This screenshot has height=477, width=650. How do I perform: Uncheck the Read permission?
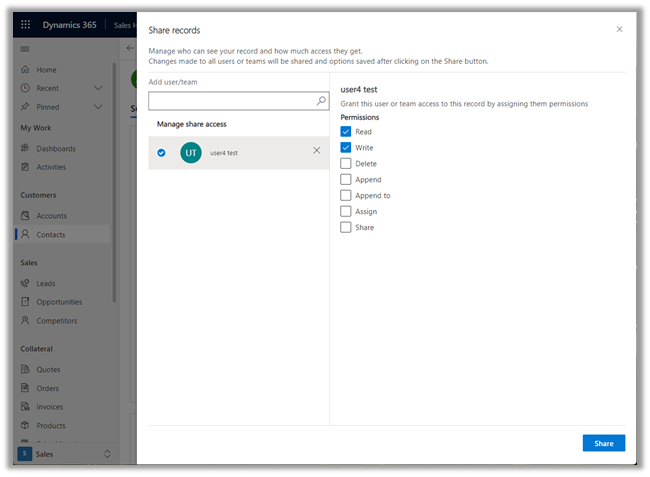click(x=346, y=131)
